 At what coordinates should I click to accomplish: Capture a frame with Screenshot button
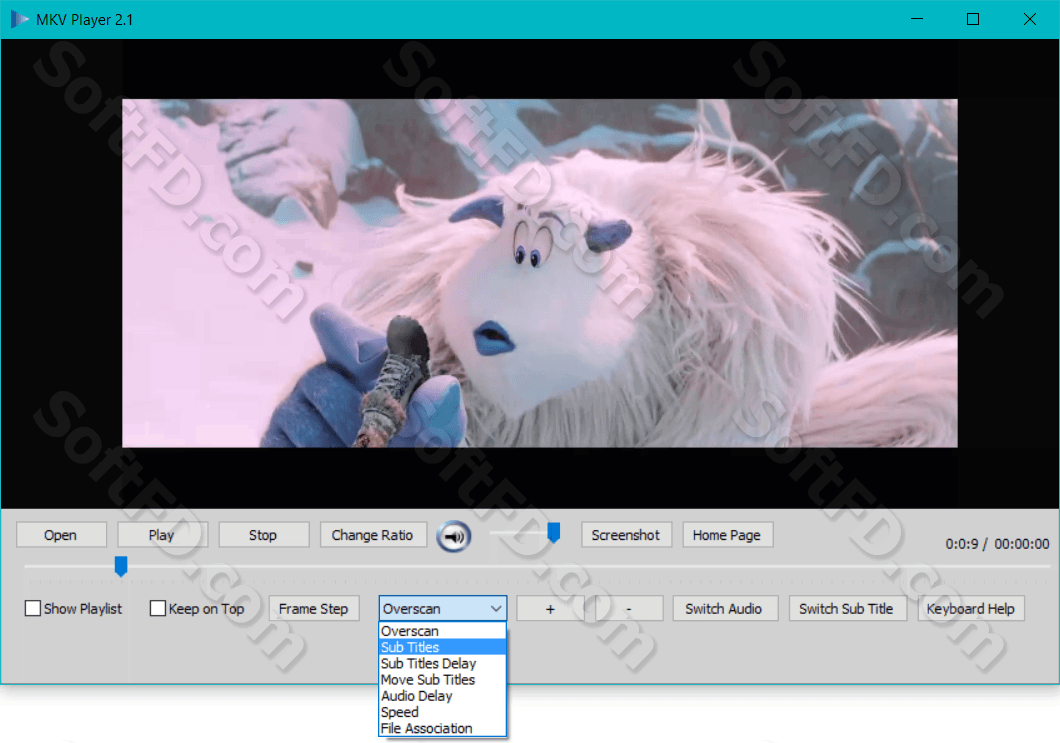pyautogui.click(x=626, y=535)
